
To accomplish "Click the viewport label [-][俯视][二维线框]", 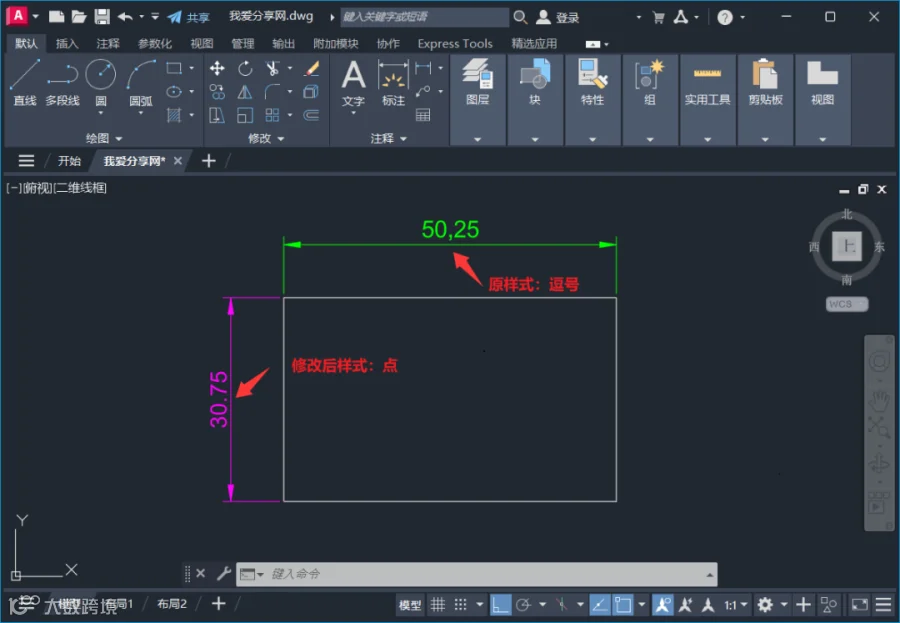I will pyautogui.click(x=57, y=188).
